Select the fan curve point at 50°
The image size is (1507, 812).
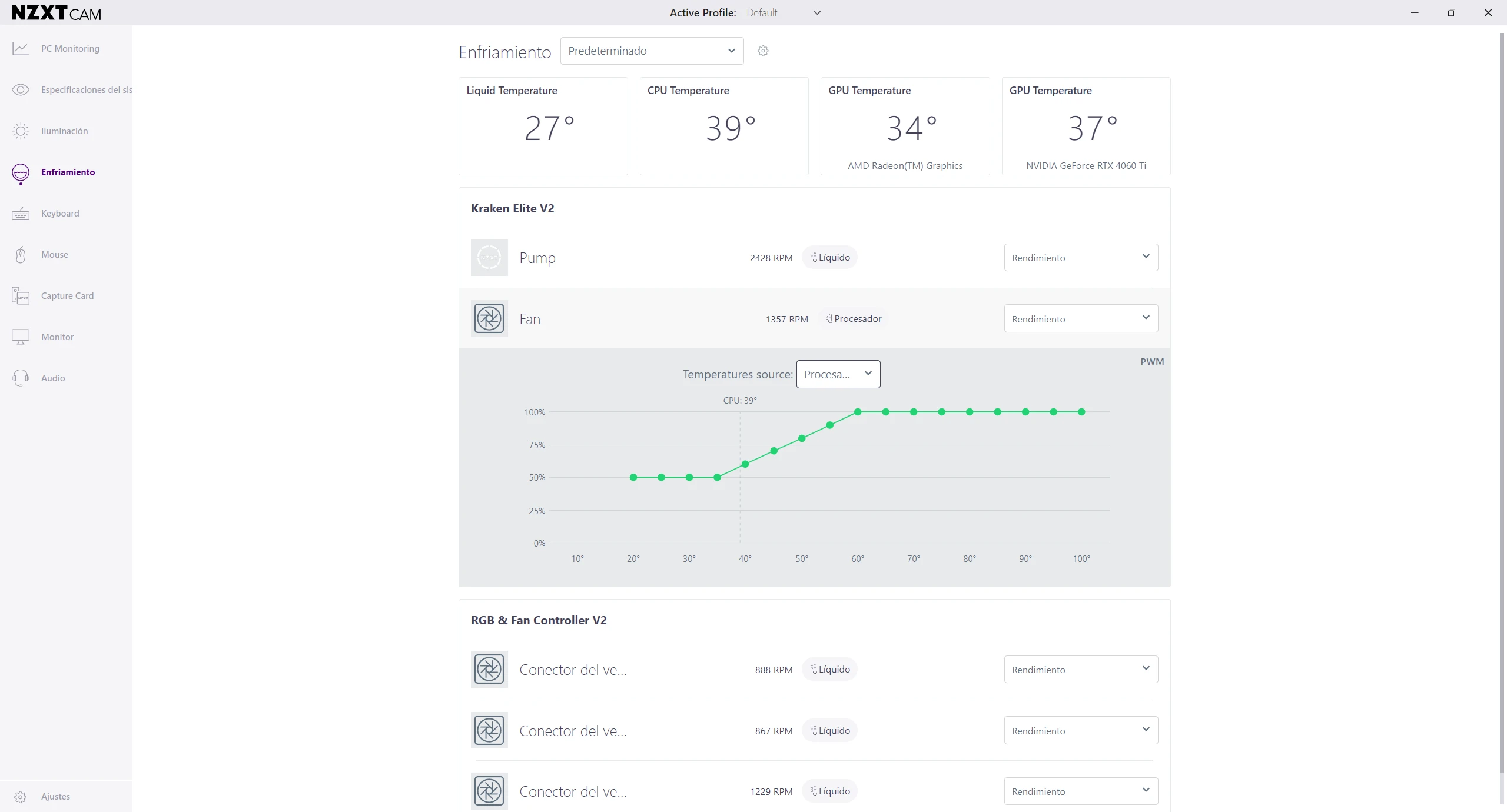point(802,438)
